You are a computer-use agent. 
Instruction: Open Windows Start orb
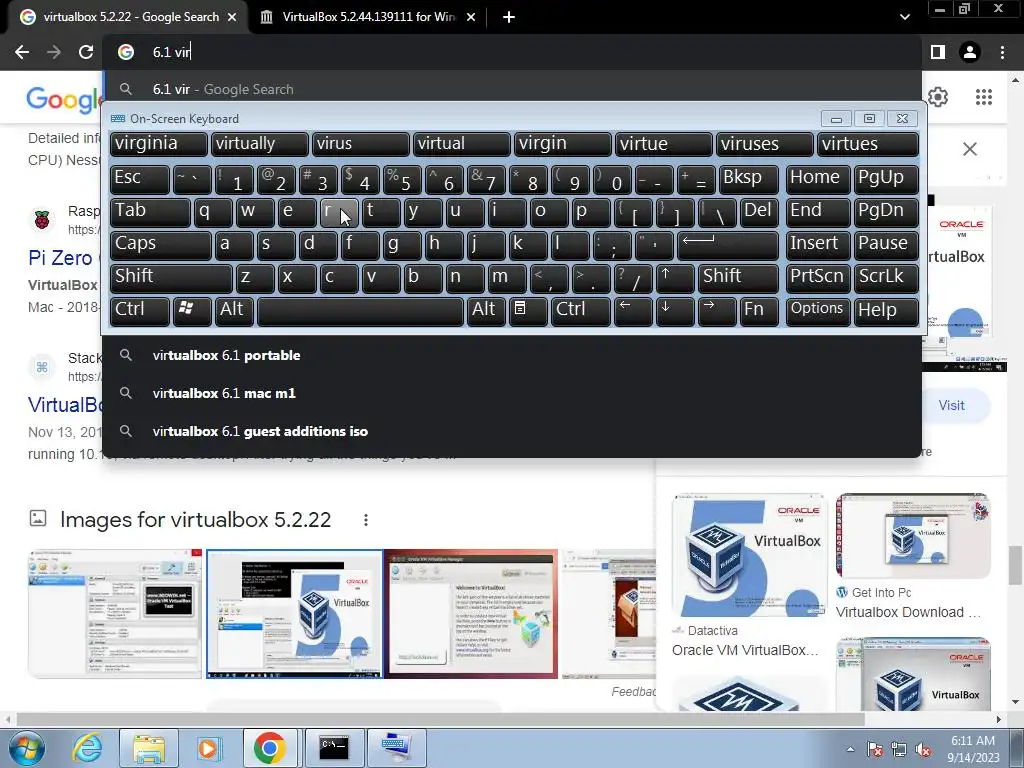tap(27, 748)
